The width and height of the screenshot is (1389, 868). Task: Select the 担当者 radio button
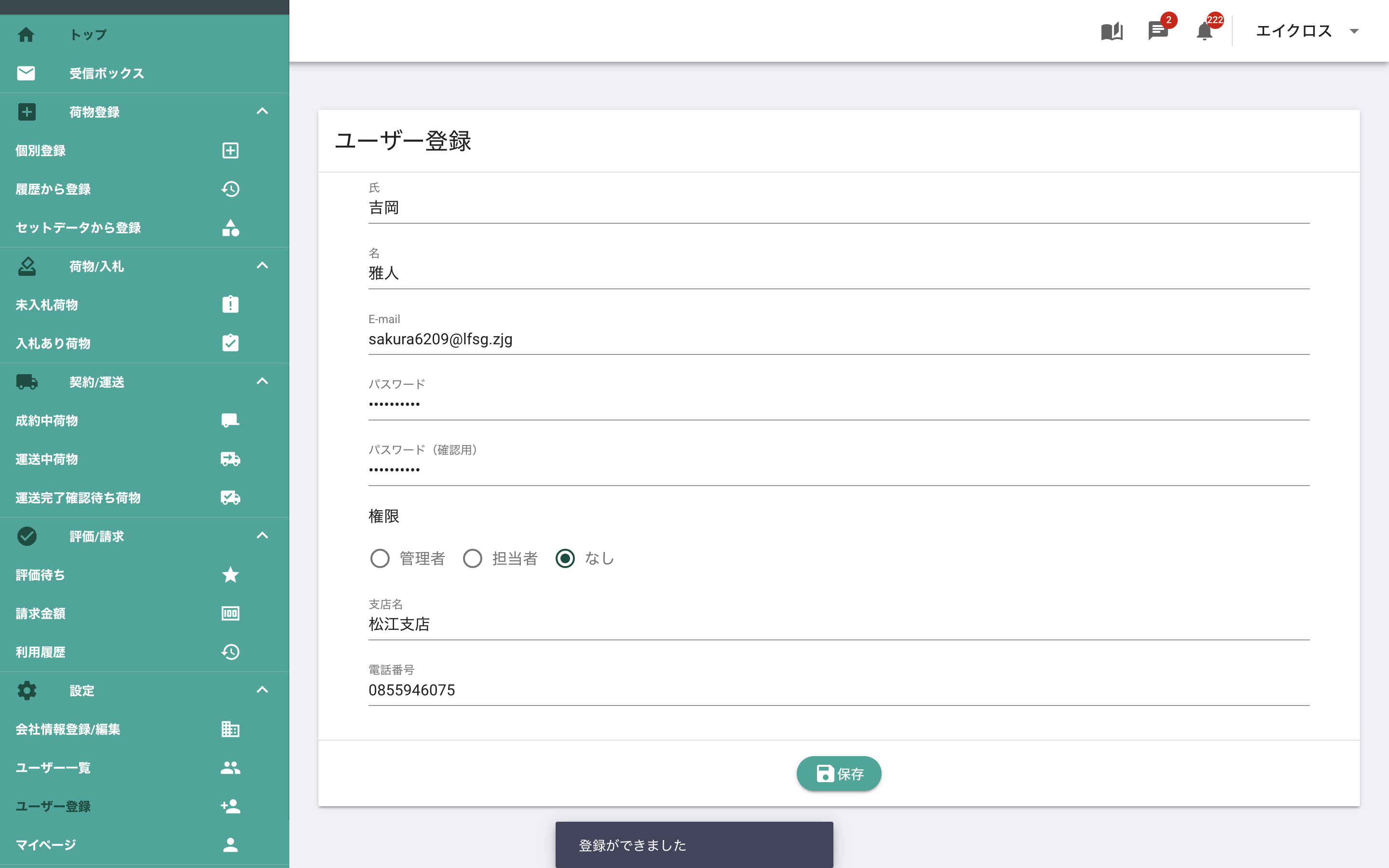tap(472, 558)
